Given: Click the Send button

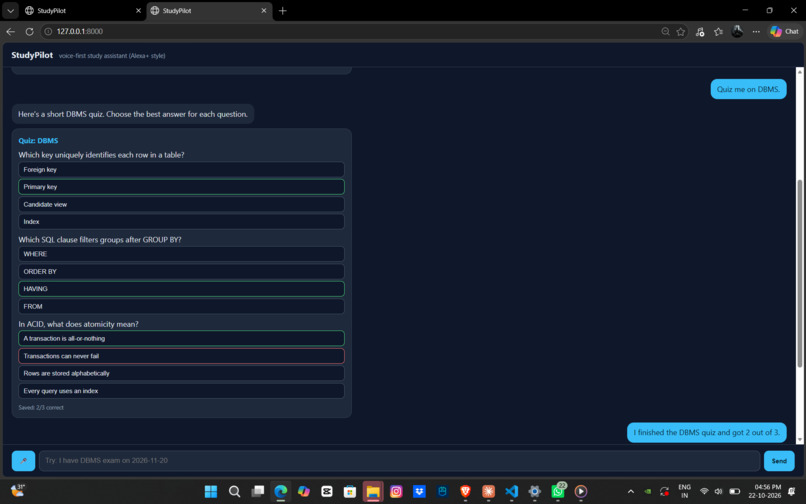Looking at the screenshot, I should pos(779,460).
